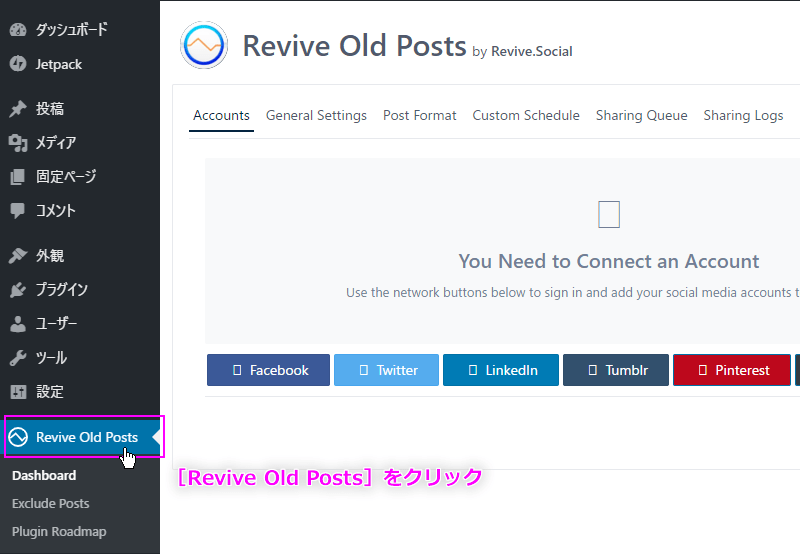Connect a Twitter account
The height and width of the screenshot is (554, 800).
386,370
